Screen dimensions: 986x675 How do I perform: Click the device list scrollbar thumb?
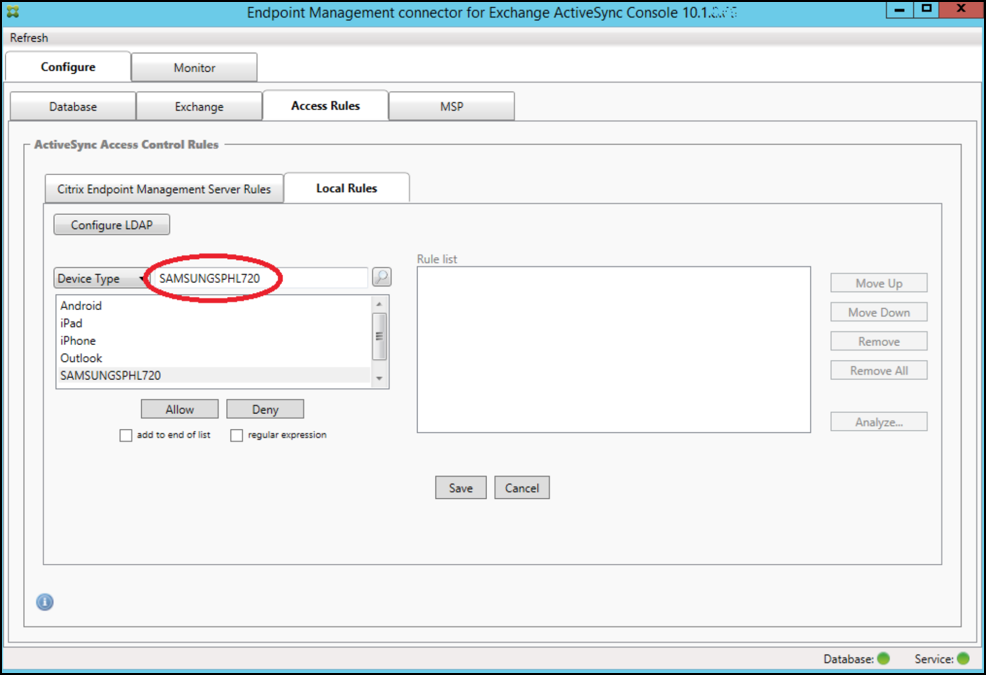(379, 336)
